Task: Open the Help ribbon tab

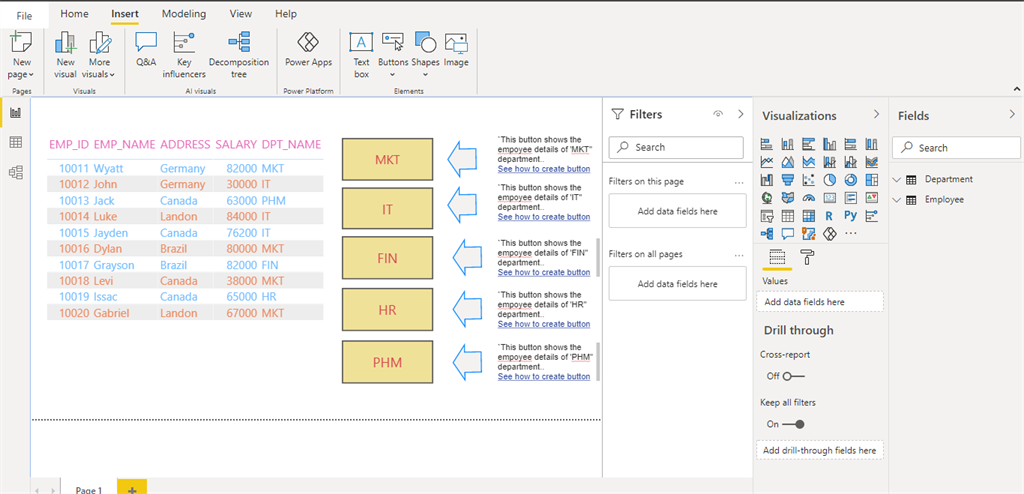Action: click(x=285, y=14)
